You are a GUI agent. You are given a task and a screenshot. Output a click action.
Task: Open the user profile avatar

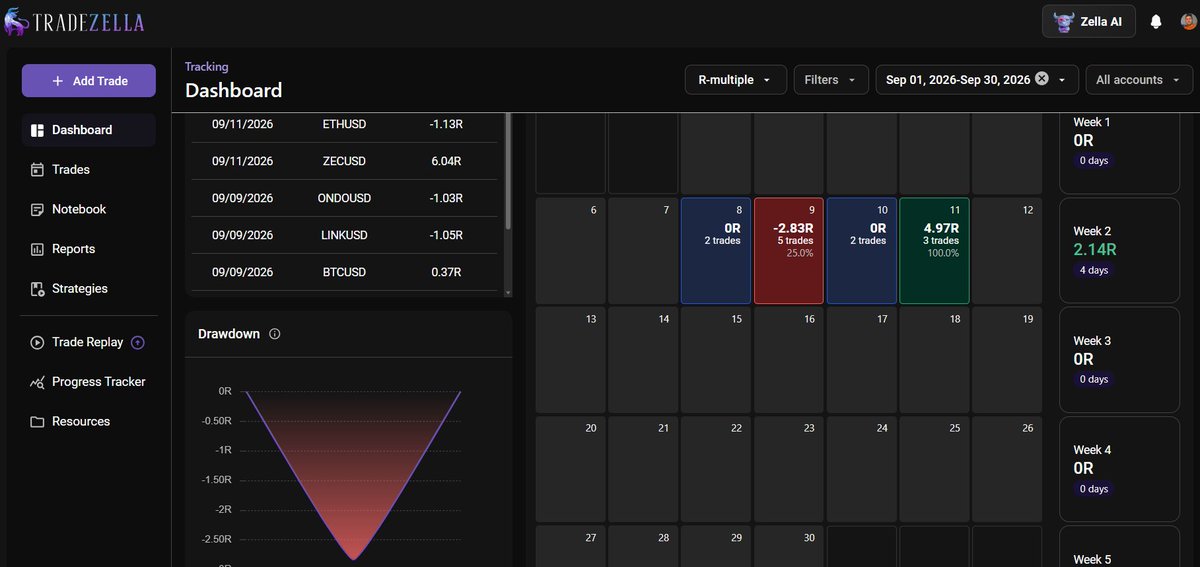(x=1187, y=22)
